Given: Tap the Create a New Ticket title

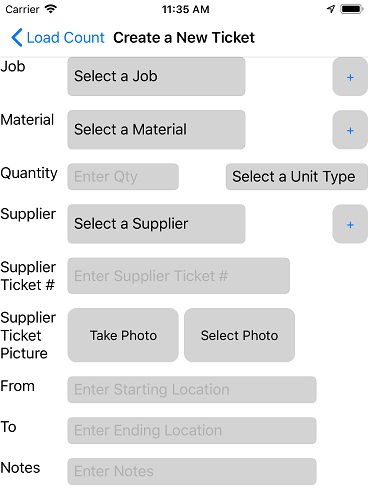Looking at the screenshot, I should click(x=184, y=38).
